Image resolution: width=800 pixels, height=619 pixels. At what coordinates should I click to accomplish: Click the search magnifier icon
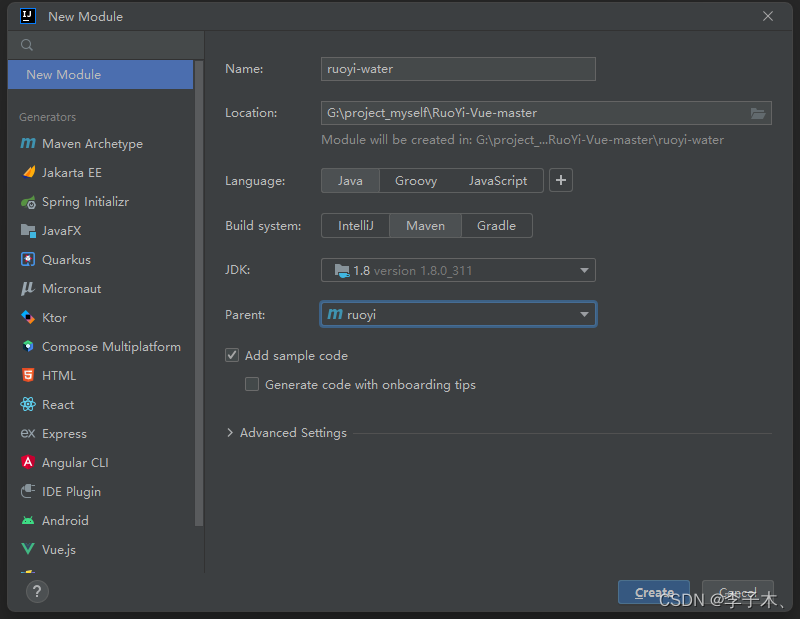click(x=27, y=45)
